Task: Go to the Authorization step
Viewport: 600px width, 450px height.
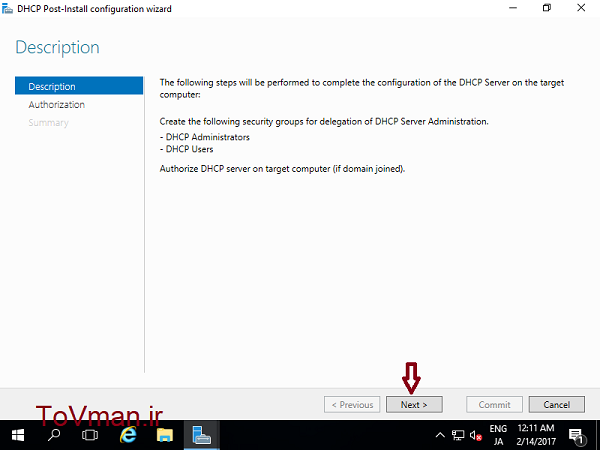Action: click(56, 104)
